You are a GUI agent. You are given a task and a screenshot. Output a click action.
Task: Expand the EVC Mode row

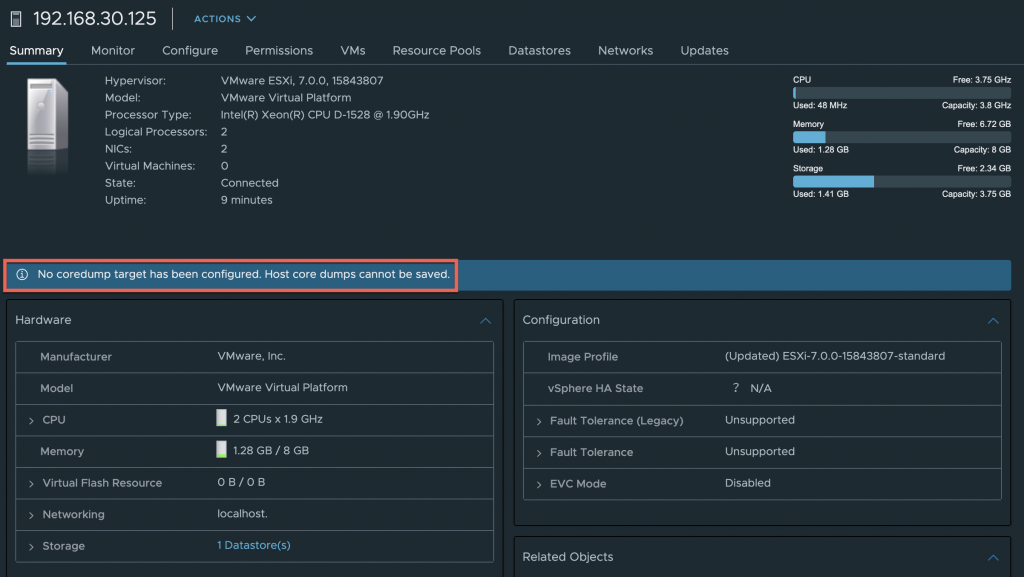pyautogui.click(x=539, y=484)
